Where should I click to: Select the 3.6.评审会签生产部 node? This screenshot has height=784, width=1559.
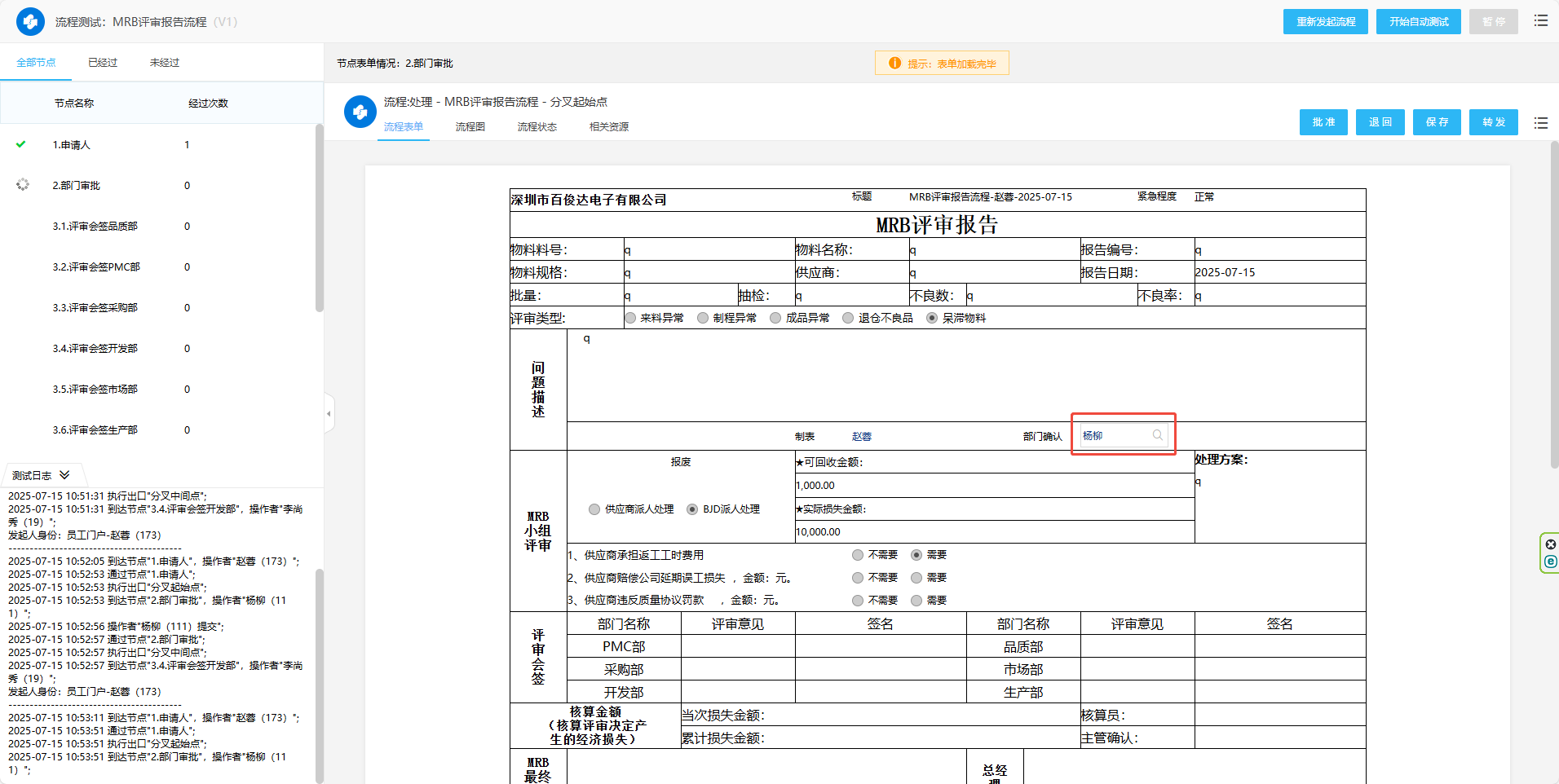pyautogui.click(x=95, y=430)
